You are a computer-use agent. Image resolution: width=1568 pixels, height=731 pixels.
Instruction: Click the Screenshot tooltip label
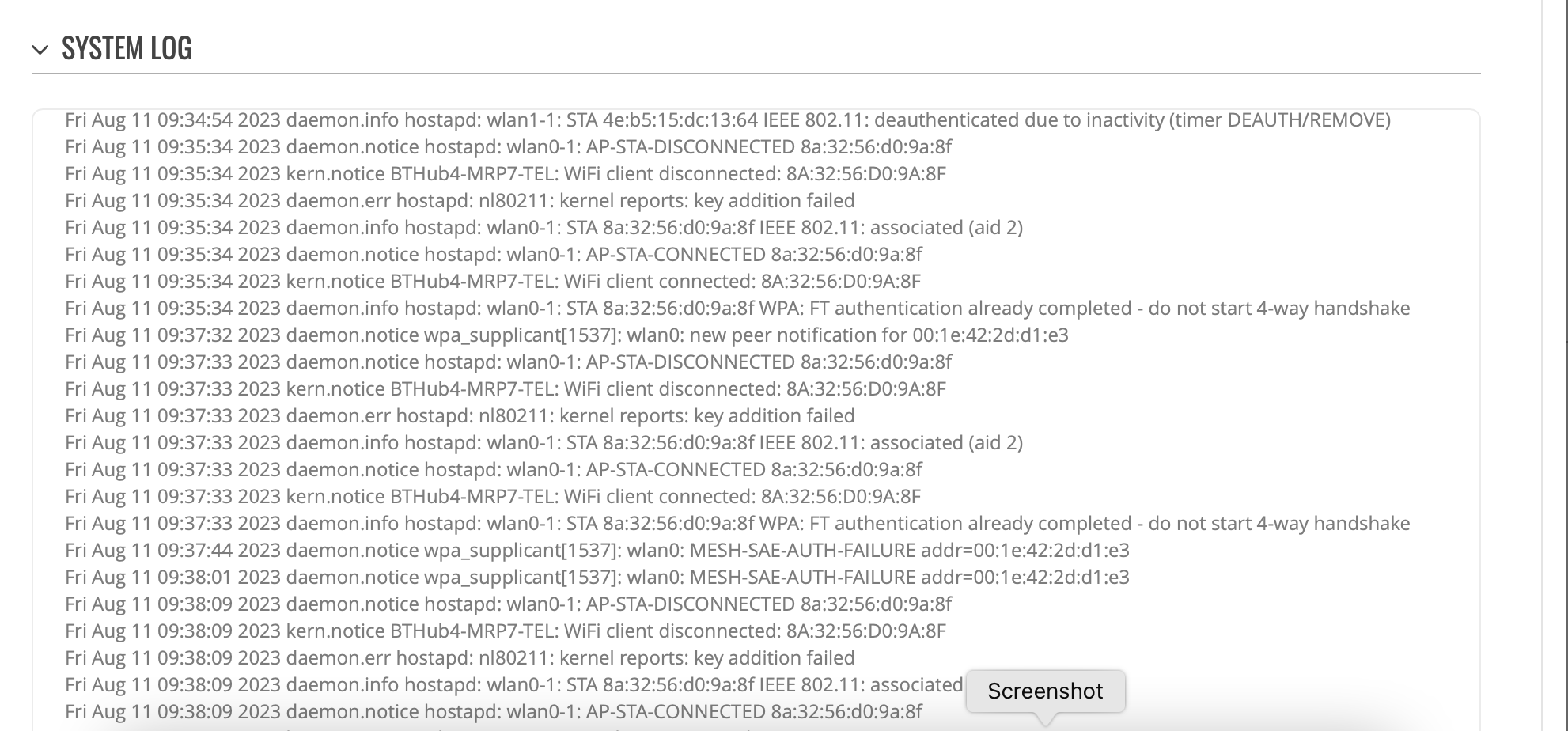(x=1045, y=691)
